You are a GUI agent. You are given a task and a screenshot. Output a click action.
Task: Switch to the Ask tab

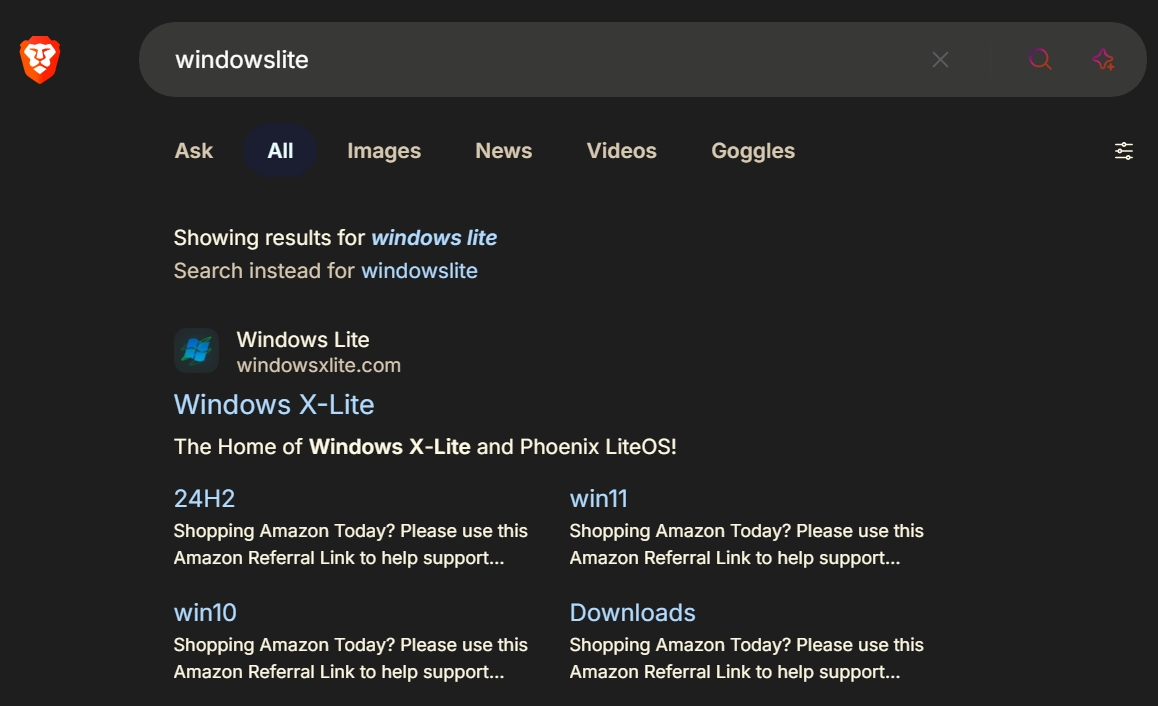tap(194, 151)
